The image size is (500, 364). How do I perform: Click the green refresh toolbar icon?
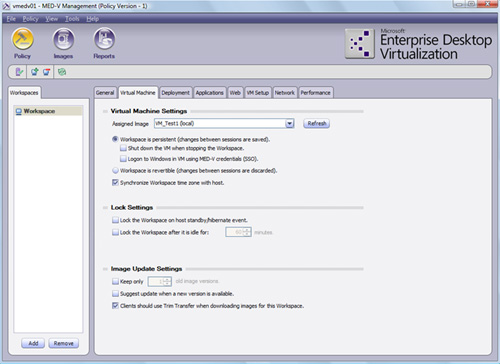coord(62,72)
